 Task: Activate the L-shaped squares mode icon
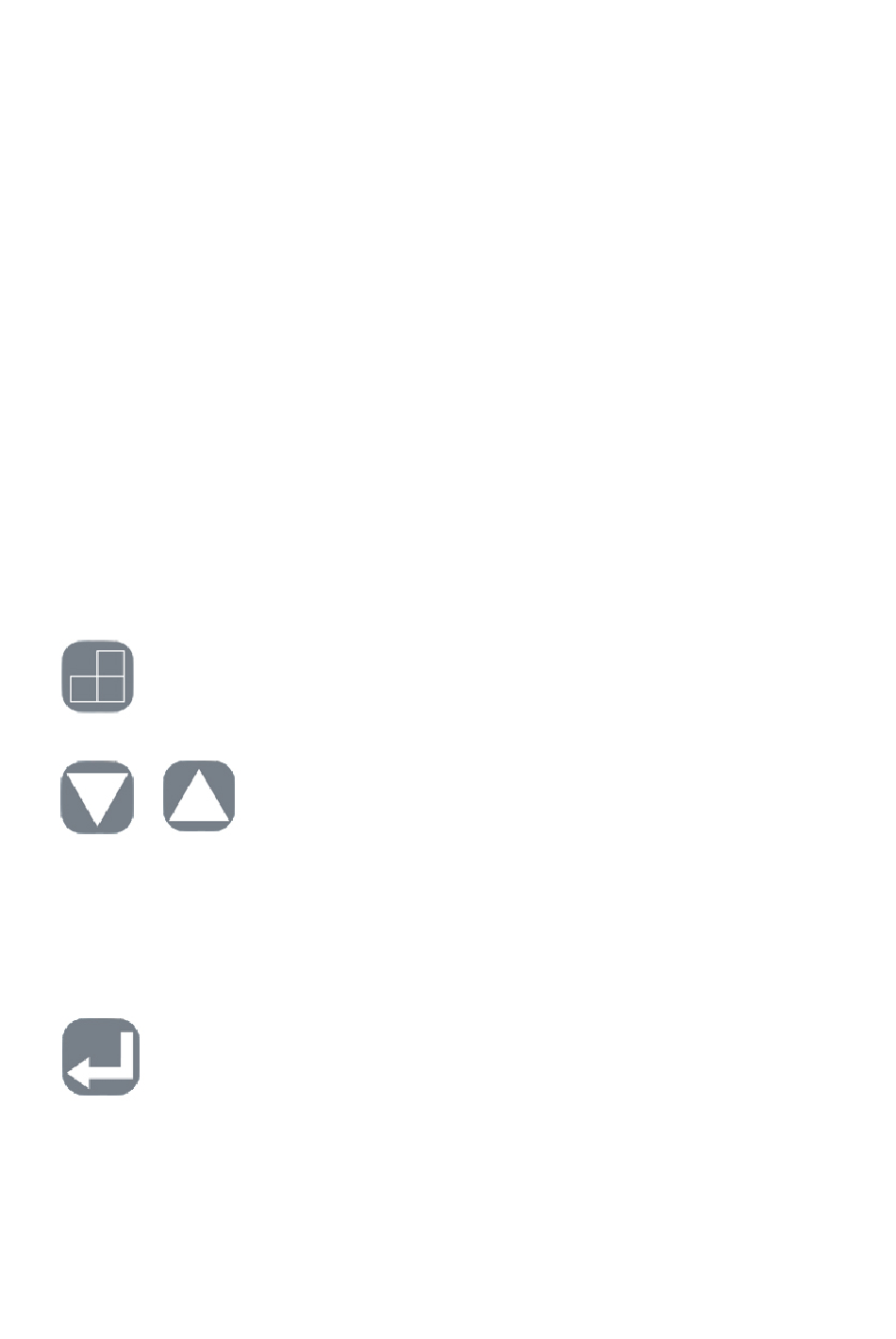point(98,677)
